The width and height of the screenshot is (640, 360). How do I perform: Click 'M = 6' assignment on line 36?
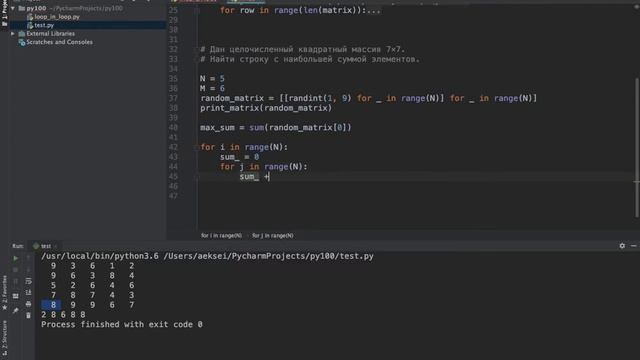point(212,89)
